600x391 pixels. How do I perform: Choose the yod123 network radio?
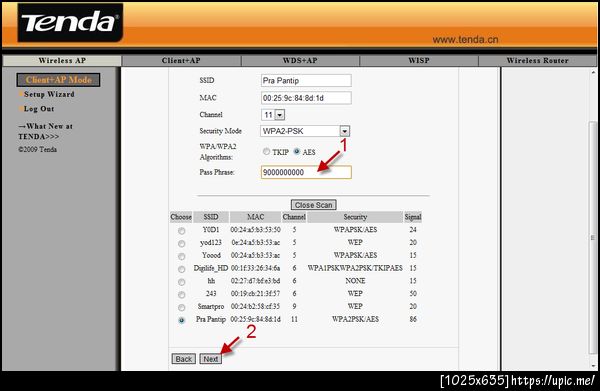tap(181, 243)
